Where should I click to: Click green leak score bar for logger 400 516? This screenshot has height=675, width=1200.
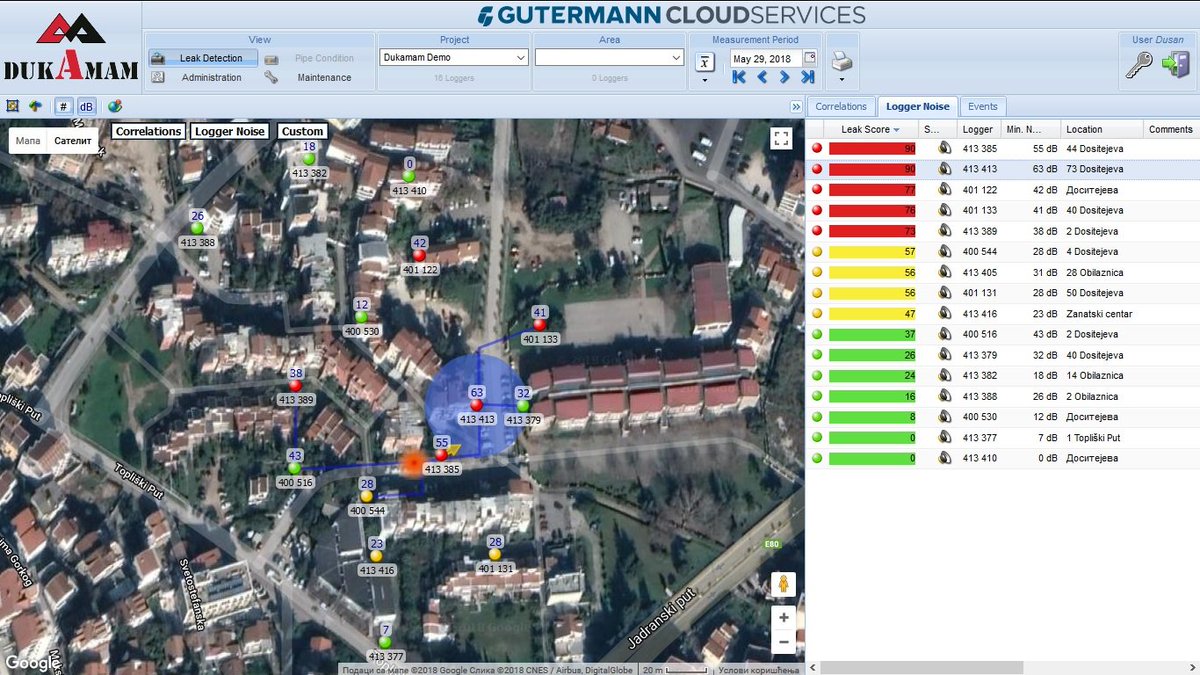(872, 334)
